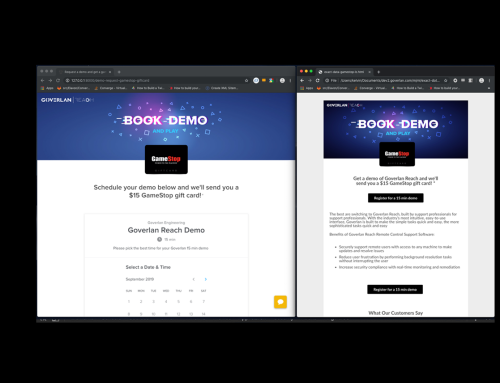Open new tab in right browser window

[x=378, y=72]
